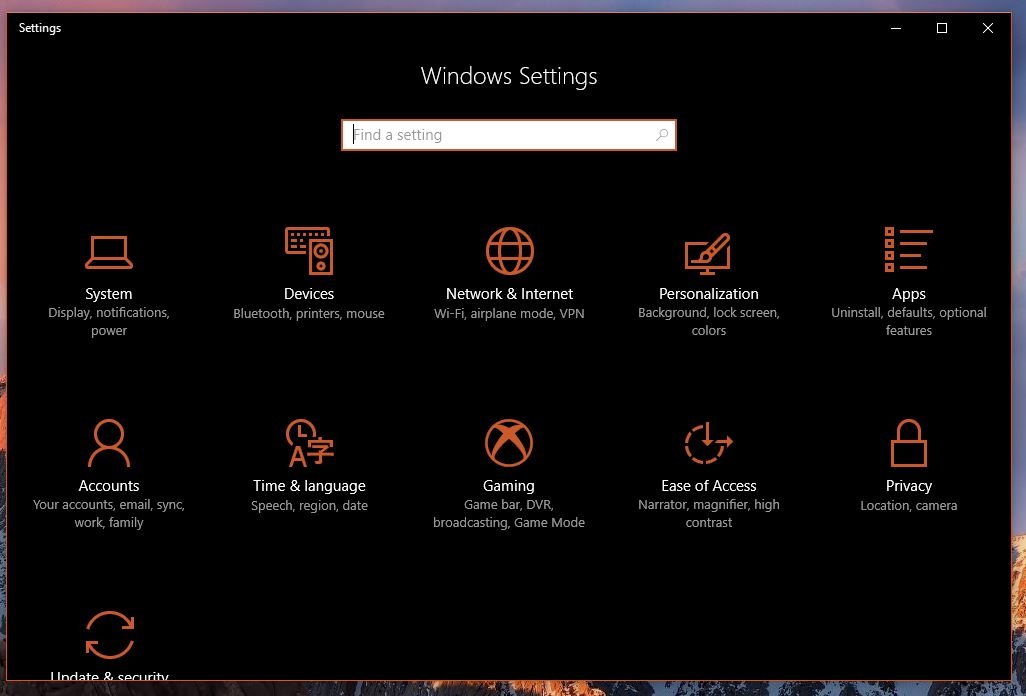Screen dimensions: 1026x696
Task: Click the Accounts label text
Action: point(109,485)
